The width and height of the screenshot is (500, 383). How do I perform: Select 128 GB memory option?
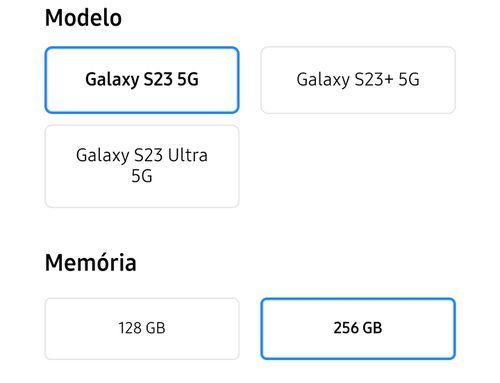point(142,329)
